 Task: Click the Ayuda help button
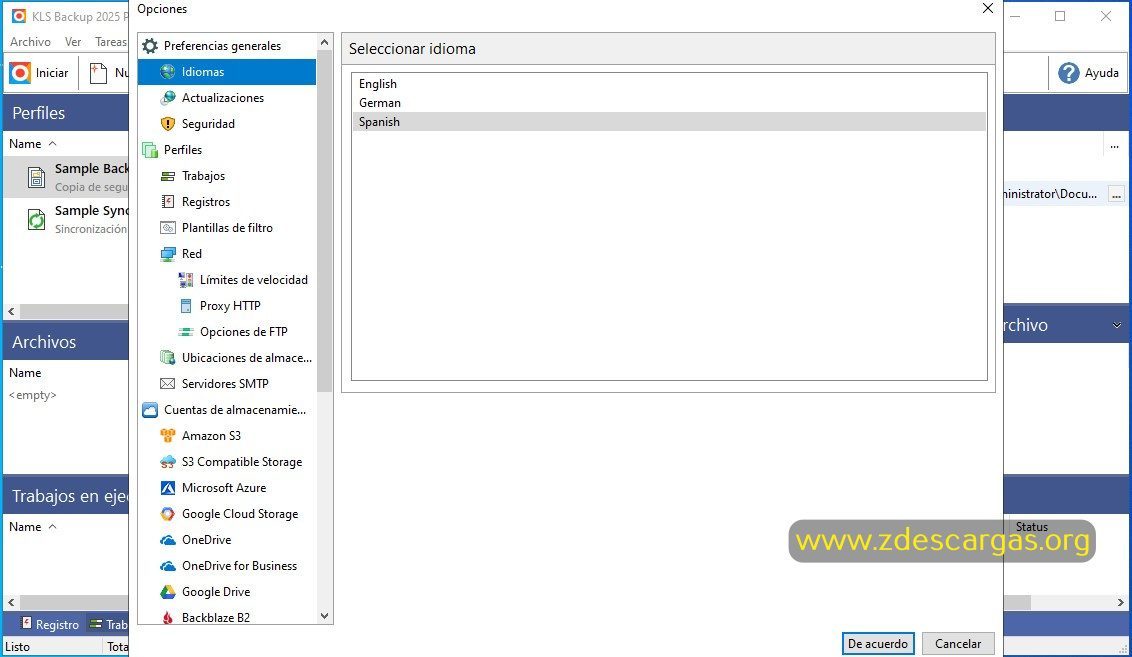point(1088,73)
